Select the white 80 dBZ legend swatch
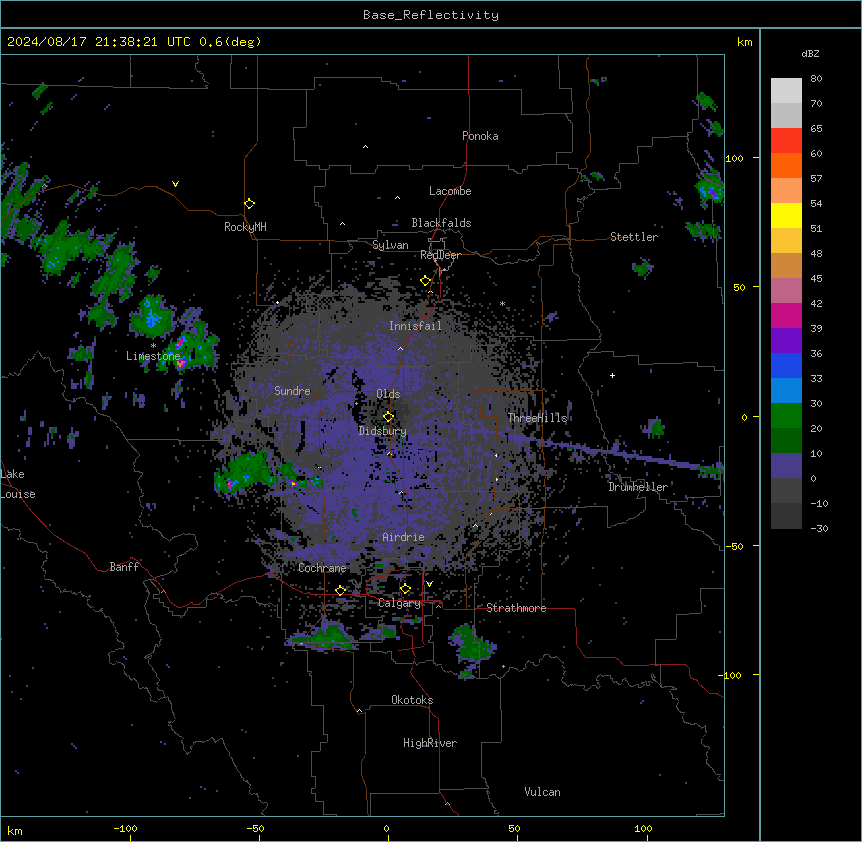 click(786, 91)
